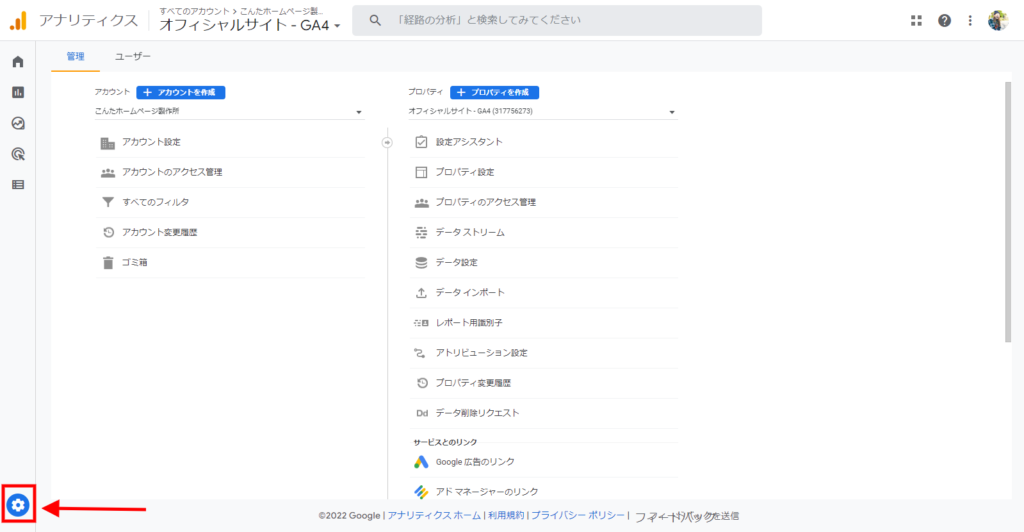Switch to the ユーザー tab
This screenshot has height=532, width=1024.
(133, 57)
